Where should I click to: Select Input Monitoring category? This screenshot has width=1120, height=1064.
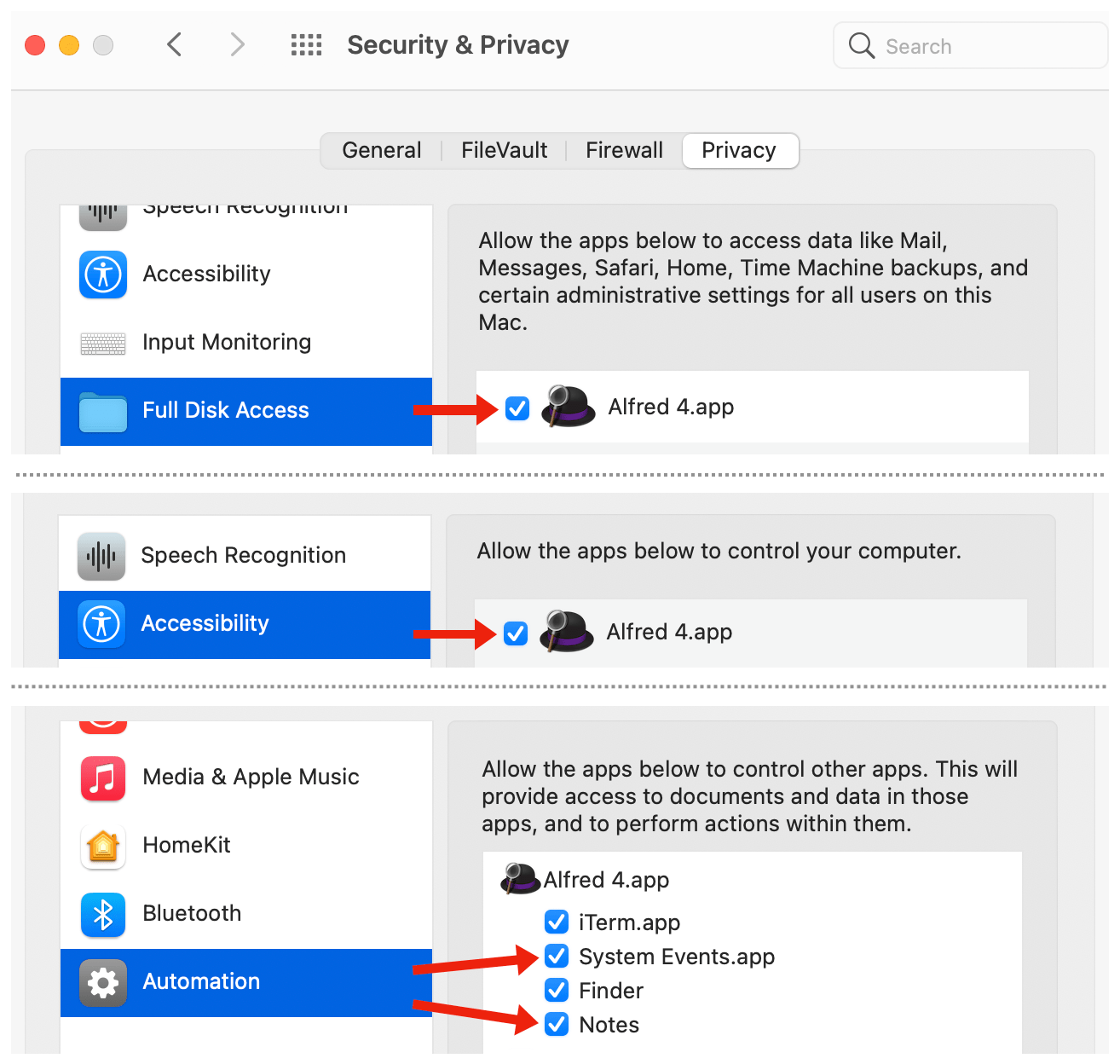[246, 343]
